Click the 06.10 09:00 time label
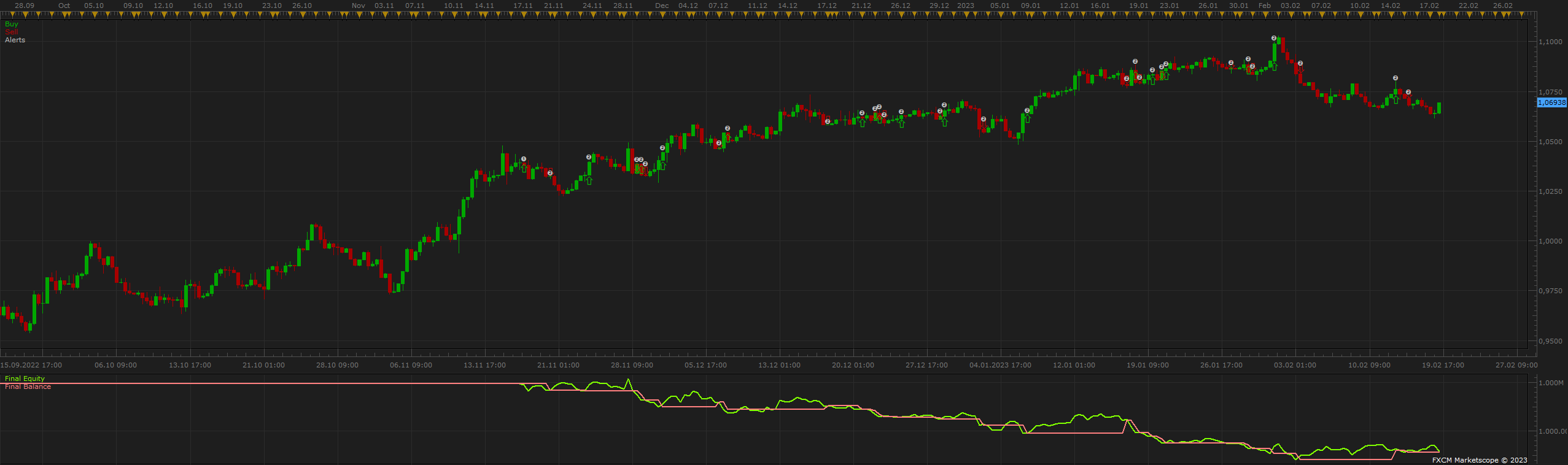This screenshot has height=465, width=1568. [115, 365]
